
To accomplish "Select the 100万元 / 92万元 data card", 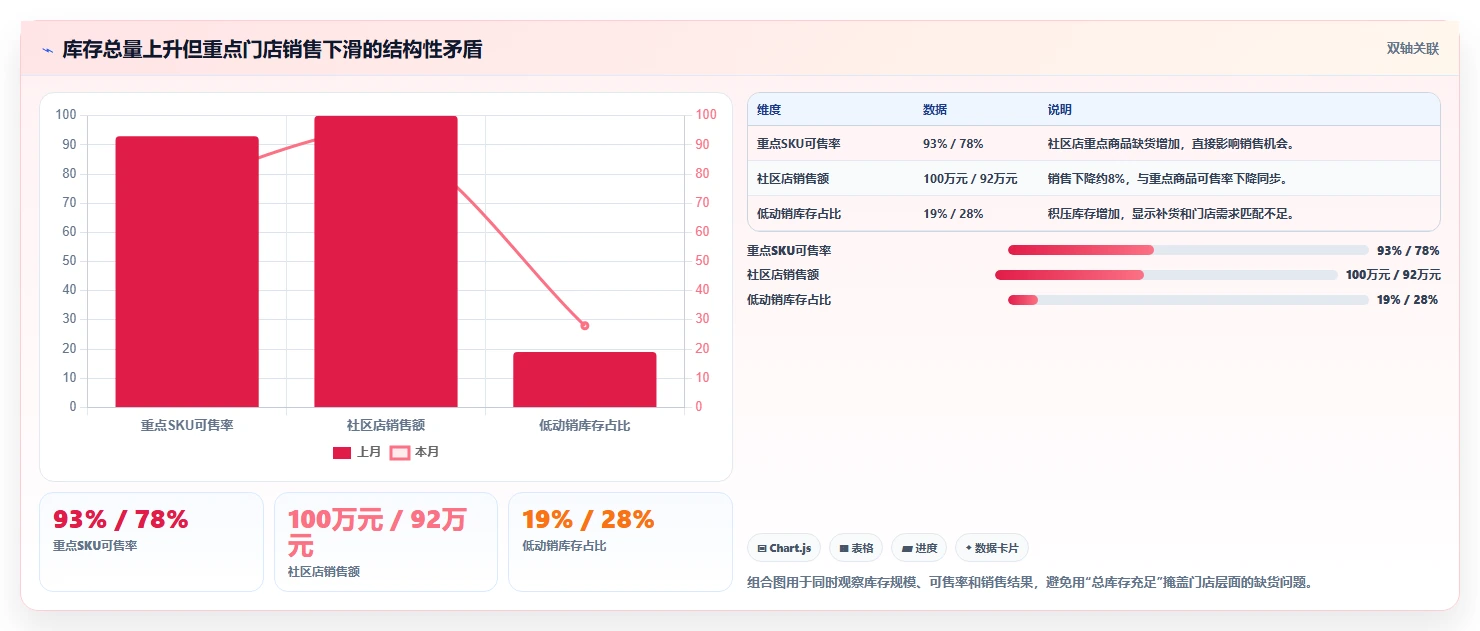I will coord(386,542).
